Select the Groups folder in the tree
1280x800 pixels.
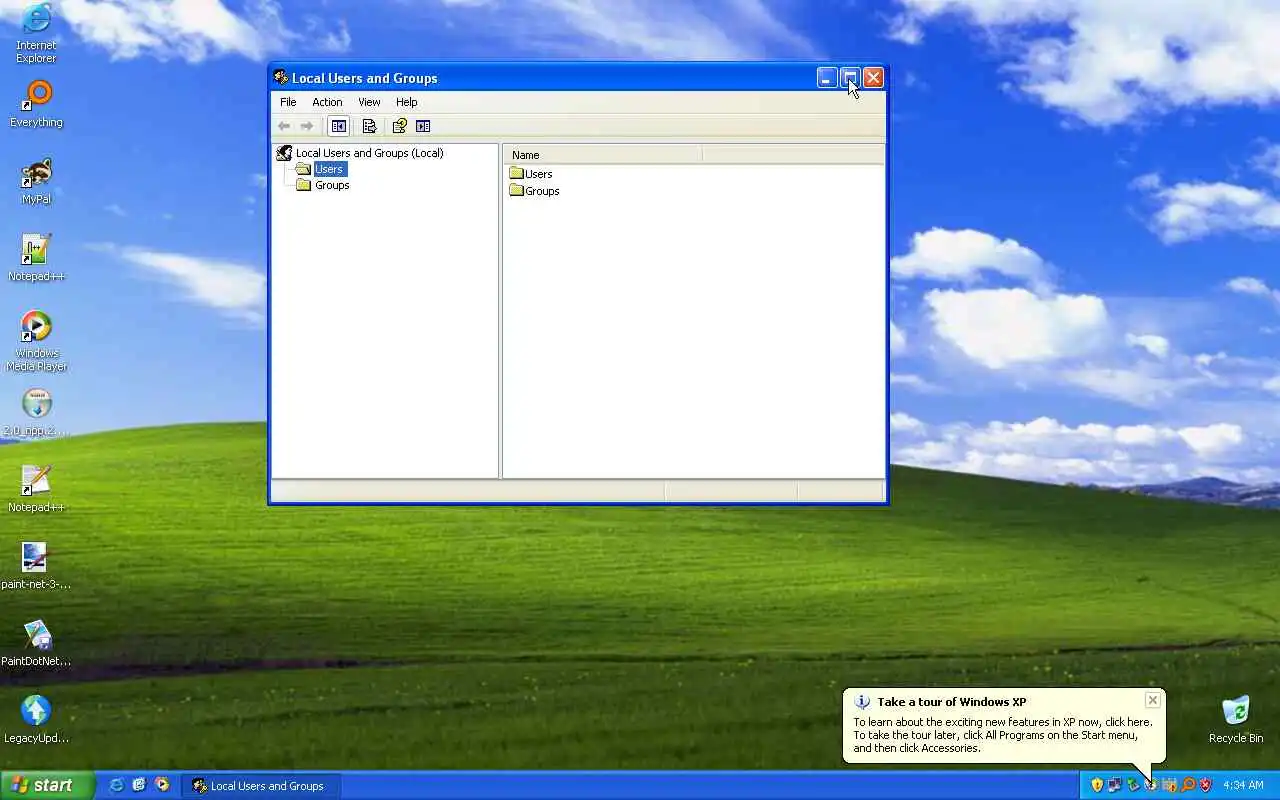pyautogui.click(x=323, y=185)
